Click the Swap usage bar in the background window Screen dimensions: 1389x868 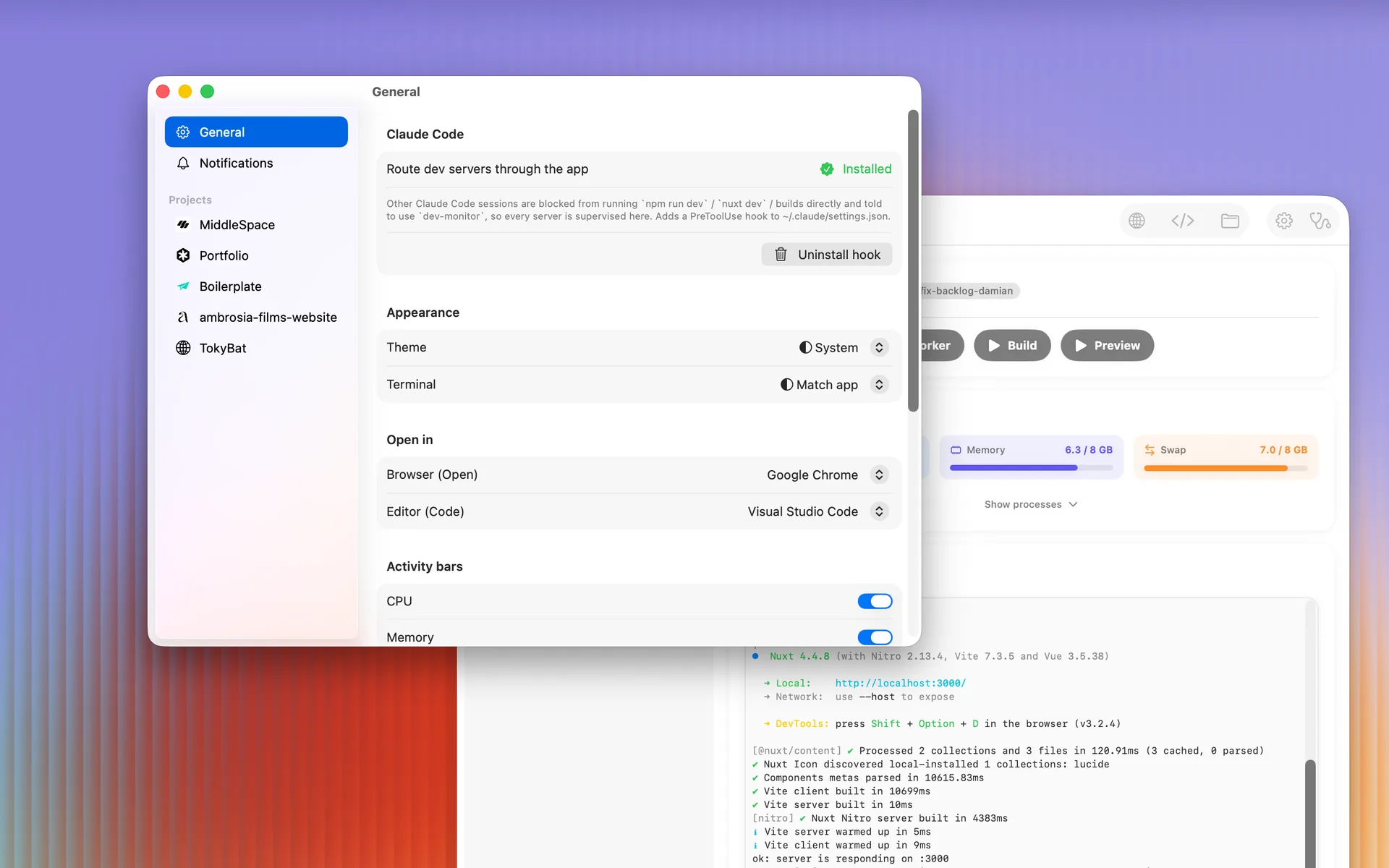pos(1226,468)
